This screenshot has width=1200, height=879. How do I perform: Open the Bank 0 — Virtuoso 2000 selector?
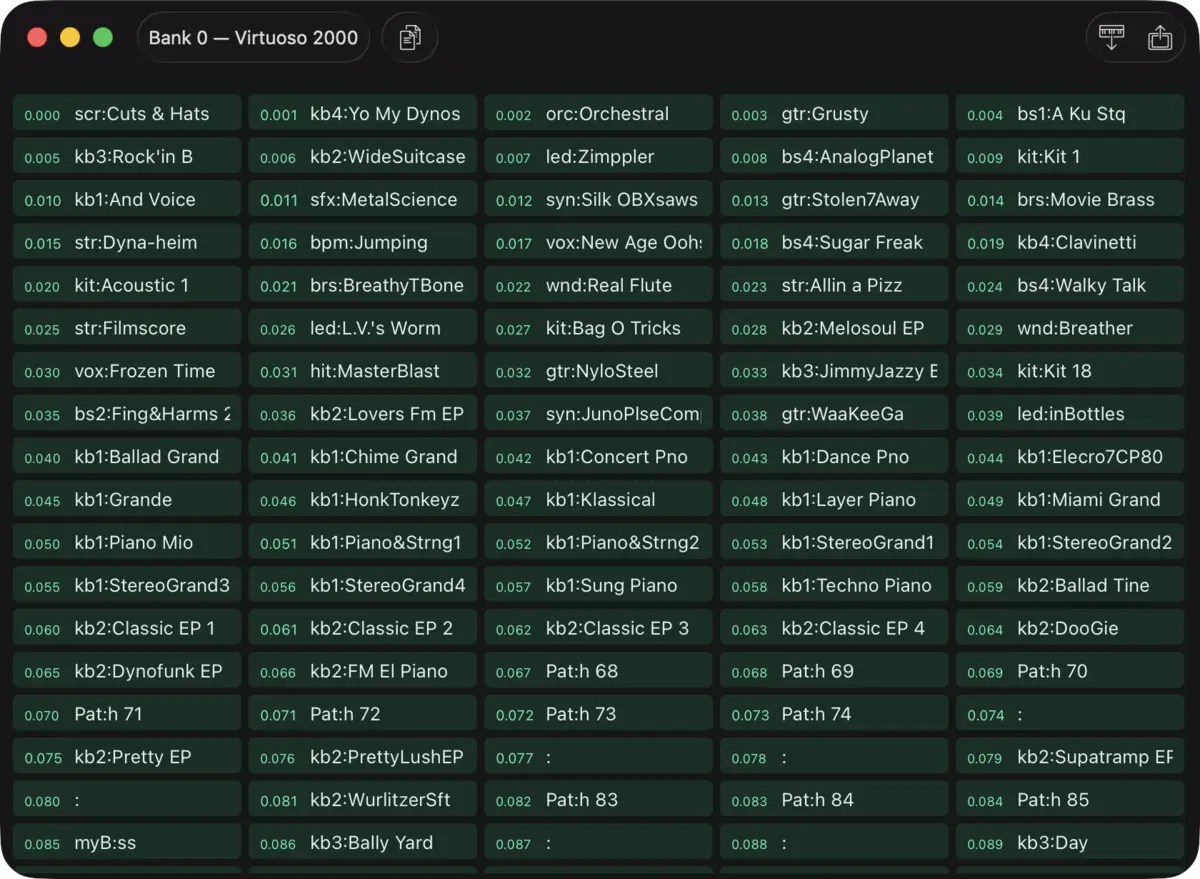pyautogui.click(x=253, y=38)
